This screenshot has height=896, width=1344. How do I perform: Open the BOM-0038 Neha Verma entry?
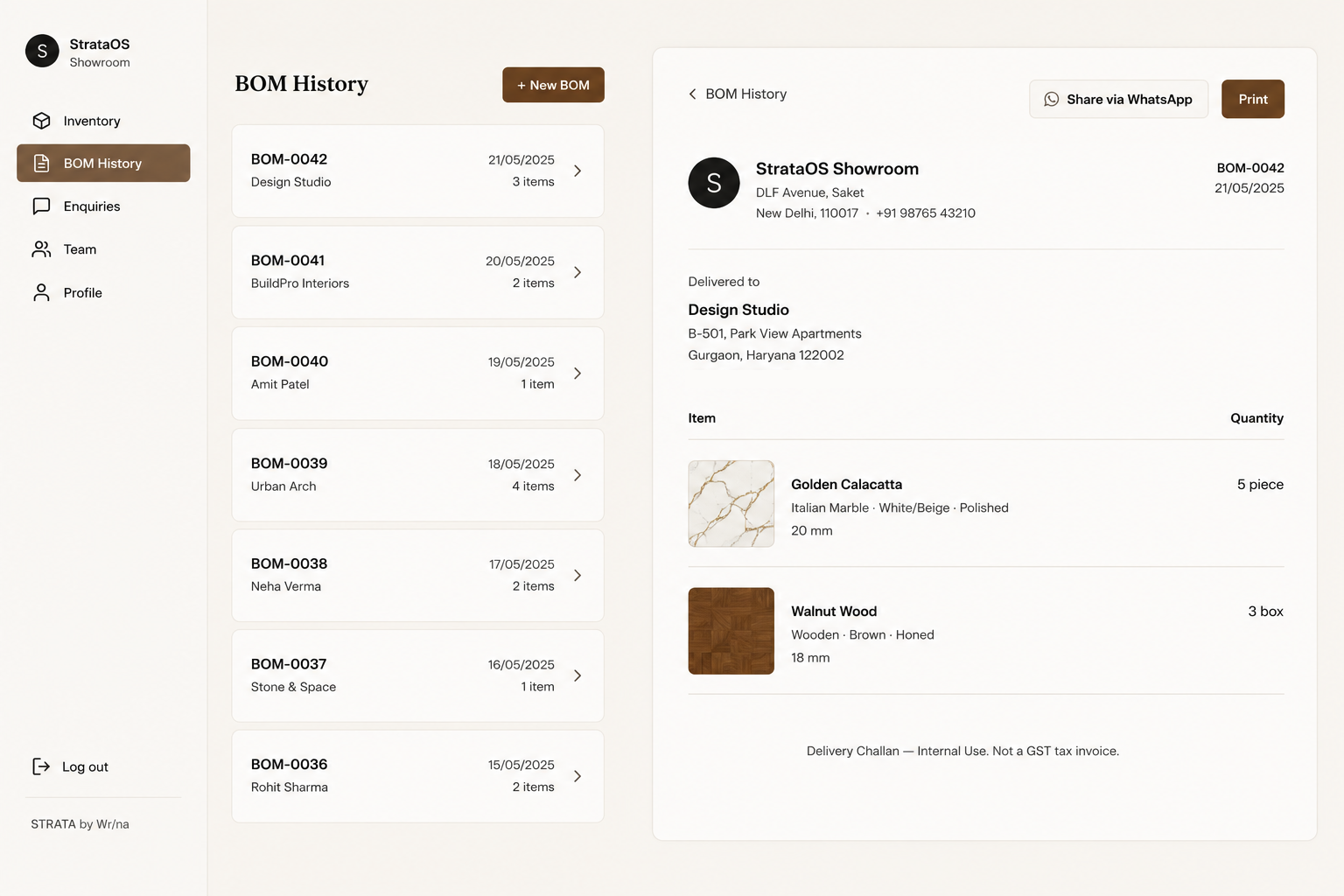tap(418, 575)
